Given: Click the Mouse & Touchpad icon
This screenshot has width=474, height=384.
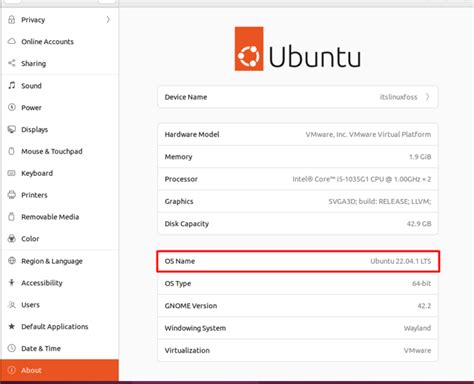Looking at the screenshot, I should click(x=12, y=151).
